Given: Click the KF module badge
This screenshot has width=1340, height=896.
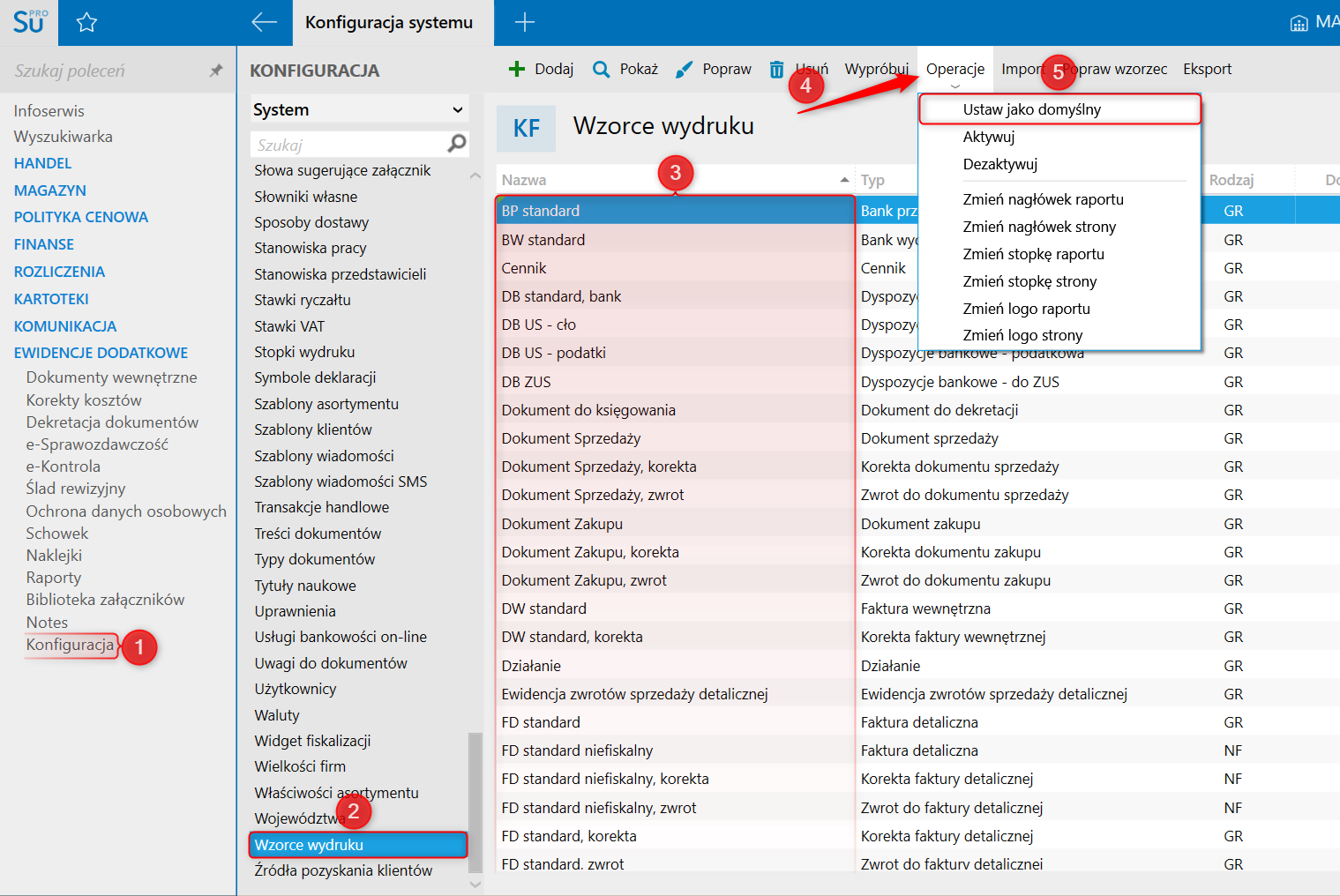Looking at the screenshot, I should coord(527,129).
